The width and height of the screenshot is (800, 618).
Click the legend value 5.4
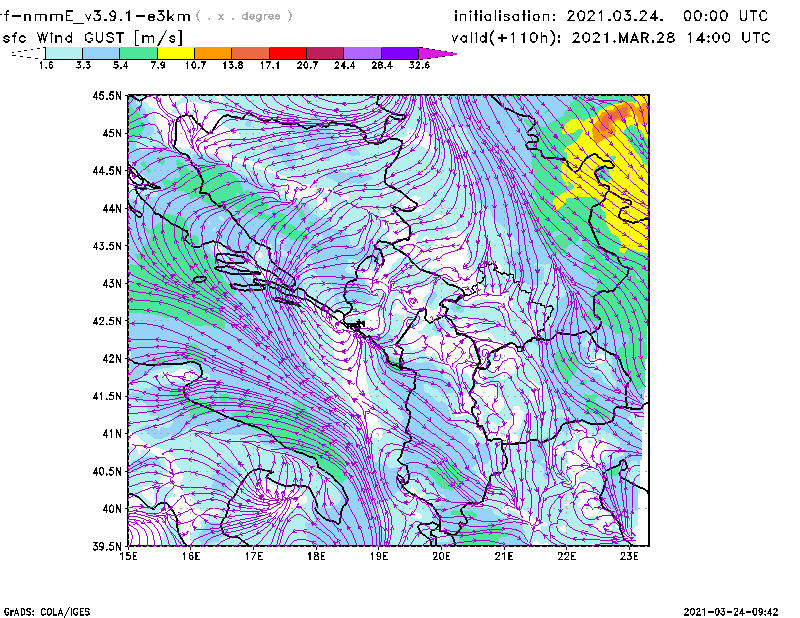tap(120, 65)
